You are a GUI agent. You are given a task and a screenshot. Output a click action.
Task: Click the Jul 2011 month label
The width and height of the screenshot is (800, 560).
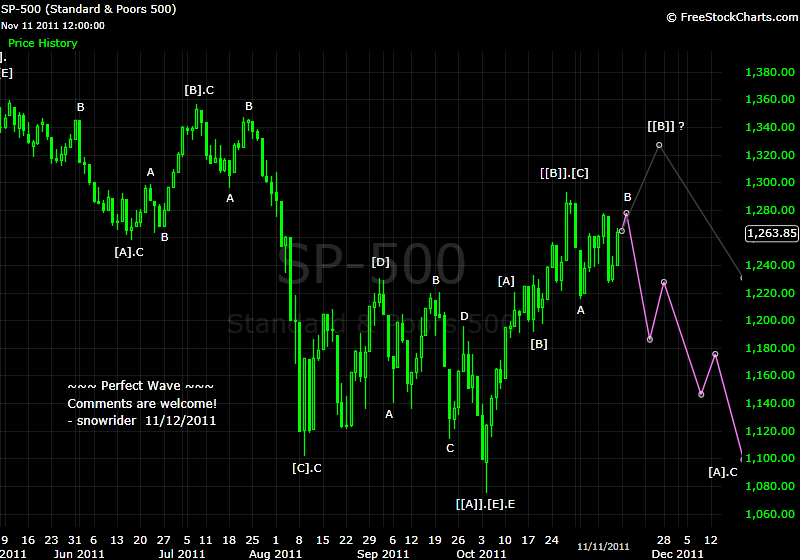[182, 554]
